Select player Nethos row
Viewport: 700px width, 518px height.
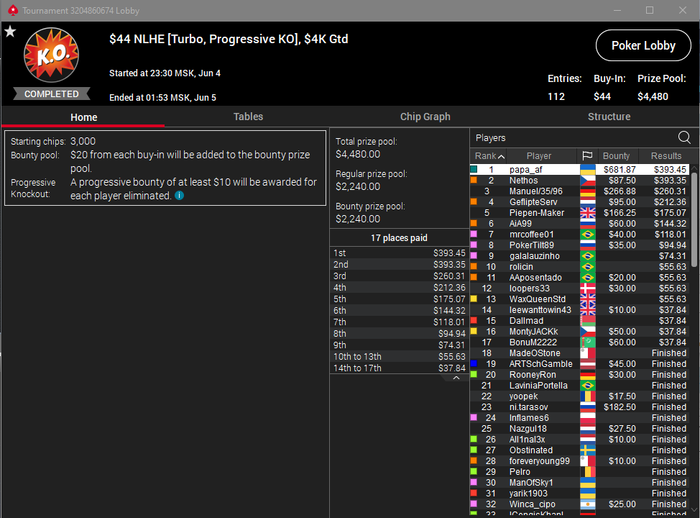(579, 180)
